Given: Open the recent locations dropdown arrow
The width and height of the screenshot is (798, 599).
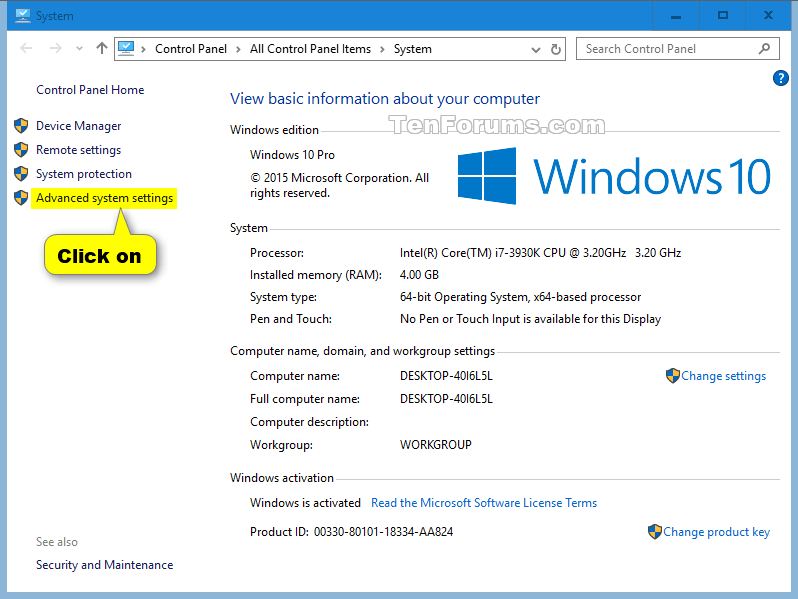Looking at the screenshot, I should click(79, 49).
